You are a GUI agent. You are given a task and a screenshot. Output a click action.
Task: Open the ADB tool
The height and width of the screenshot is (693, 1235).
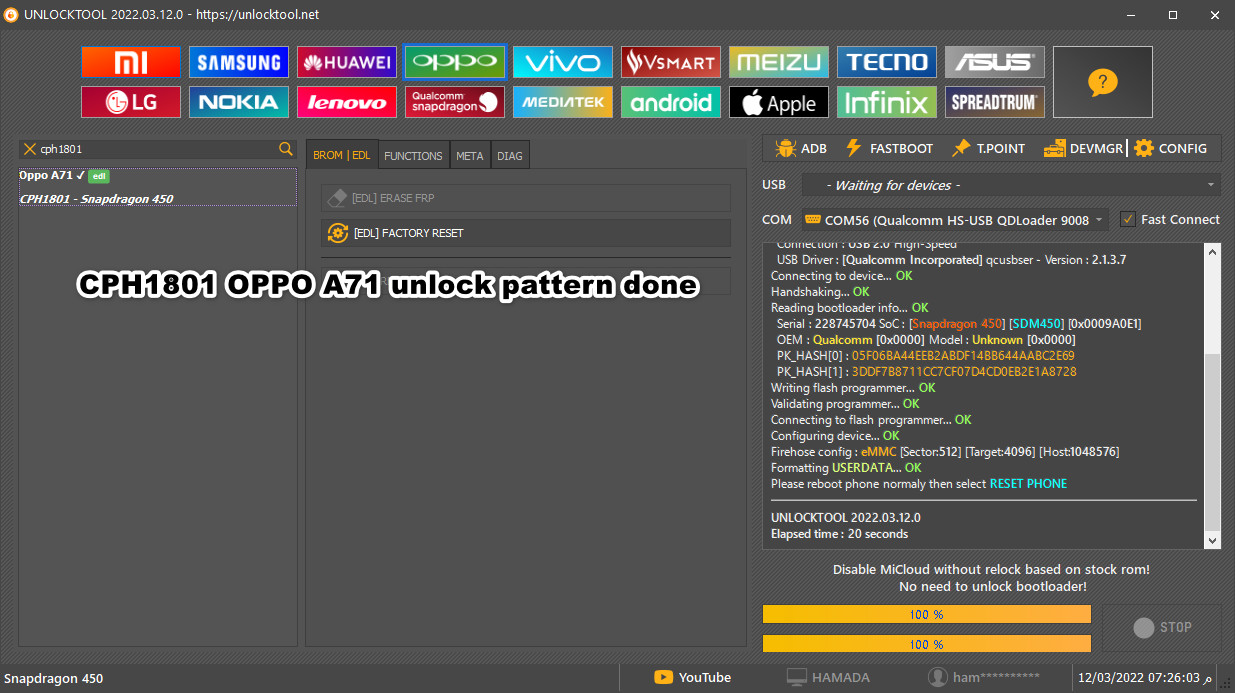pyautogui.click(x=800, y=148)
